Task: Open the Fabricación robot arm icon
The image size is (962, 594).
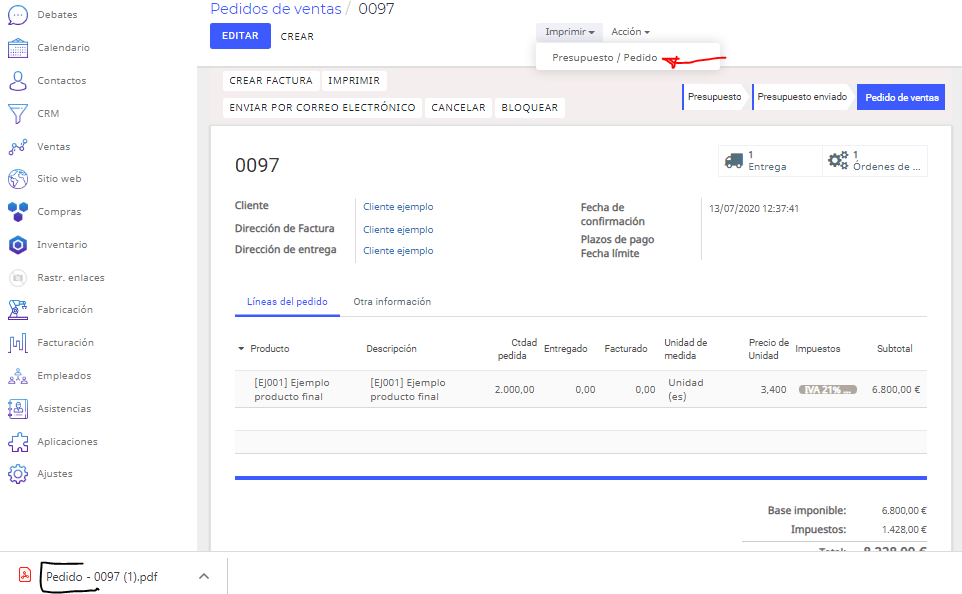Action: (x=18, y=310)
